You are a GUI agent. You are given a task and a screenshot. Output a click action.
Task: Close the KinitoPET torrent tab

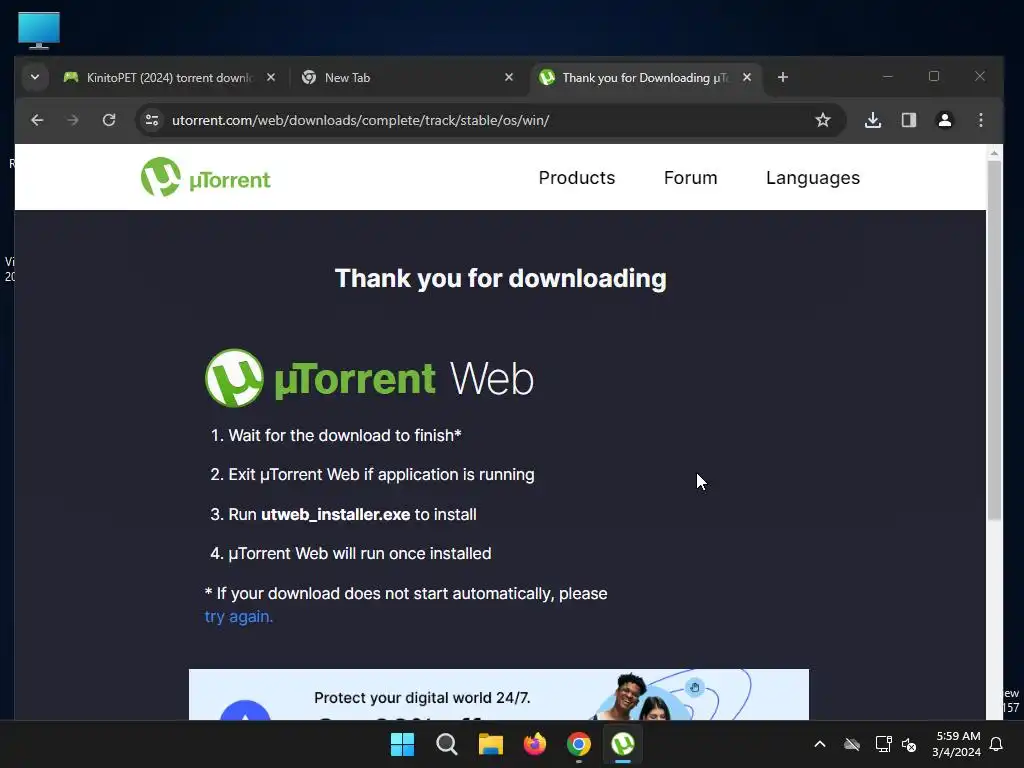271,77
